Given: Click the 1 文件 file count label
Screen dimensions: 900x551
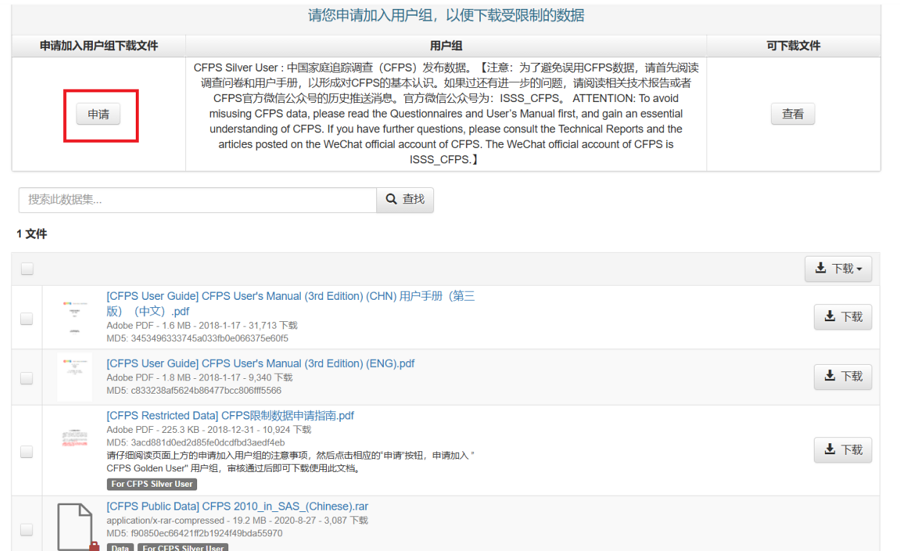Looking at the screenshot, I should (32, 234).
